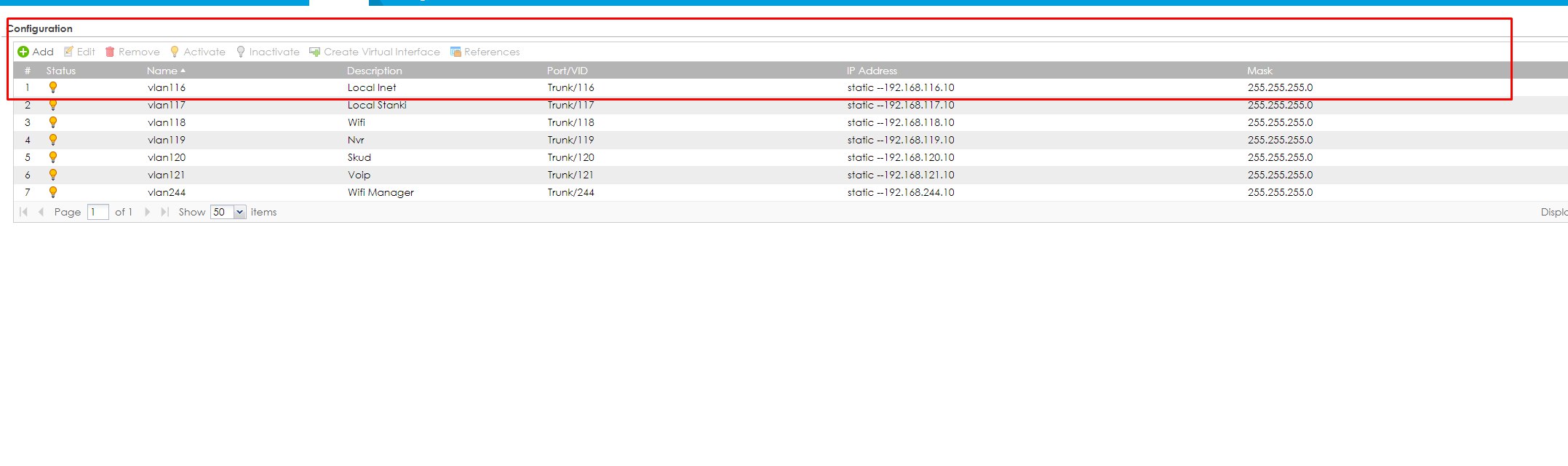Click status bulb icon for vlan116
The height and width of the screenshot is (466, 1568).
(53, 87)
